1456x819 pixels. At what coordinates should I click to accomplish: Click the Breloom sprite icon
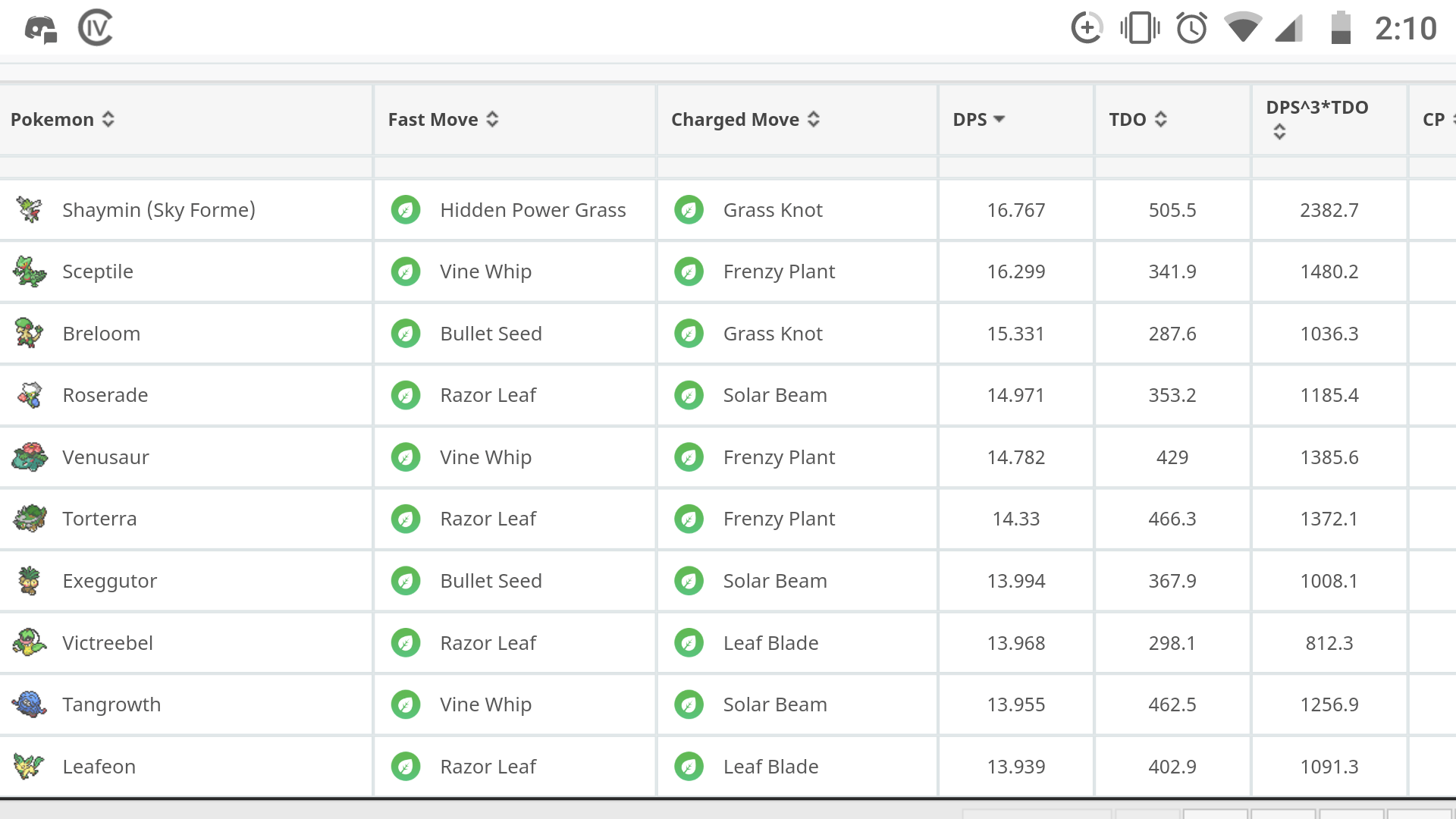(x=30, y=333)
